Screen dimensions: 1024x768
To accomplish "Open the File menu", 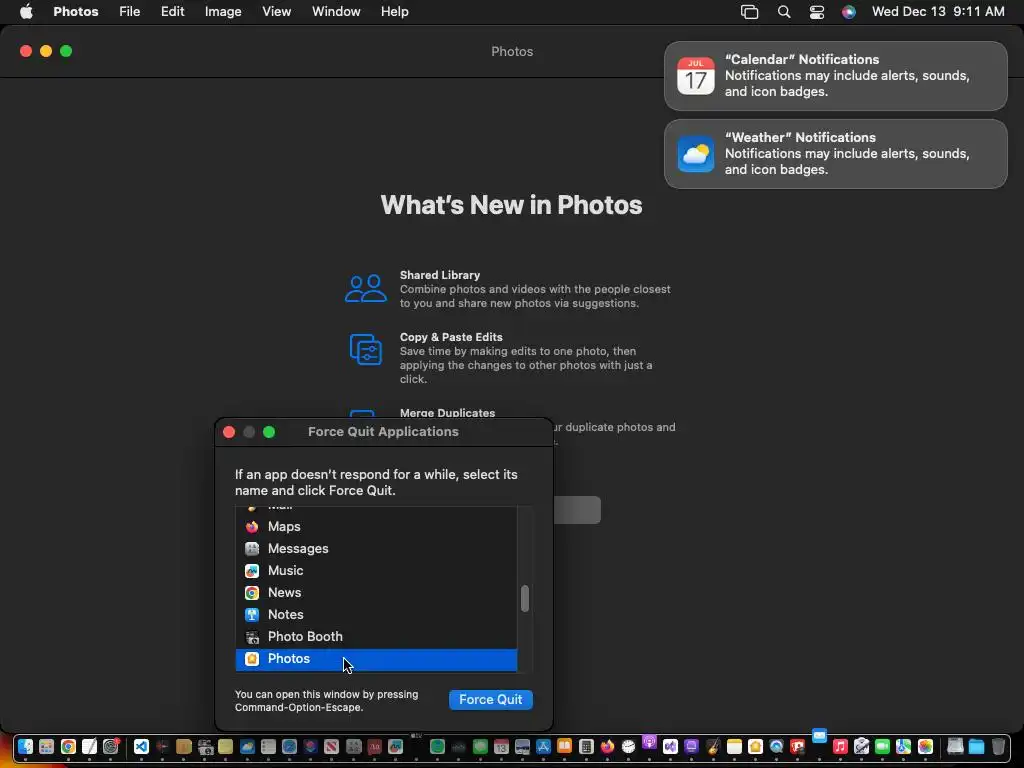I will click(x=129, y=12).
